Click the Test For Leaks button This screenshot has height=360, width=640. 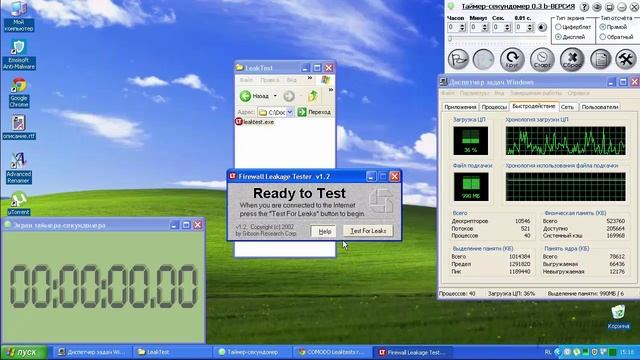pyautogui.click(x=368, y=231)
